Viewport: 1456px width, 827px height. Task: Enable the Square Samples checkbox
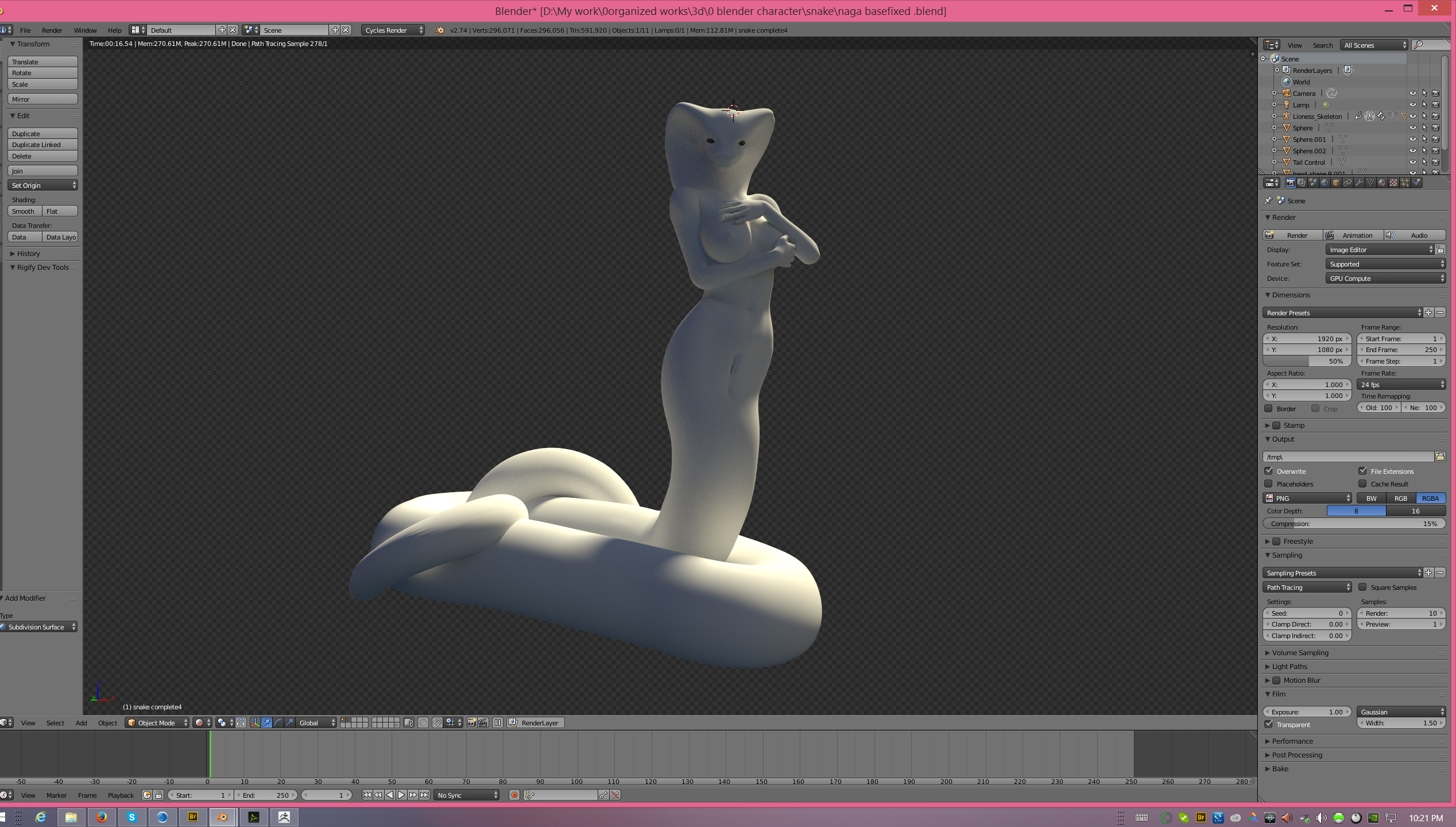(x=1362, y=587)
